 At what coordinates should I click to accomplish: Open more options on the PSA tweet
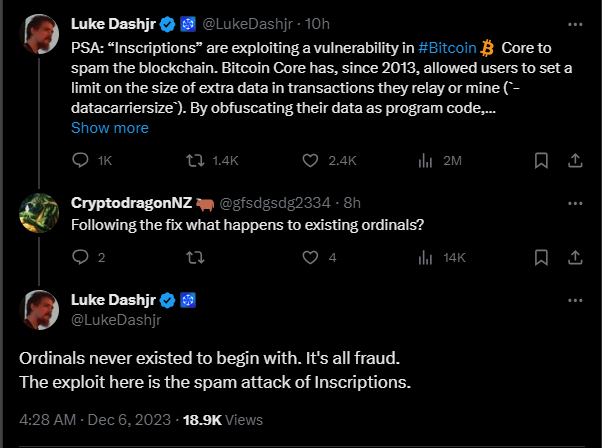(x=574, y=23)
